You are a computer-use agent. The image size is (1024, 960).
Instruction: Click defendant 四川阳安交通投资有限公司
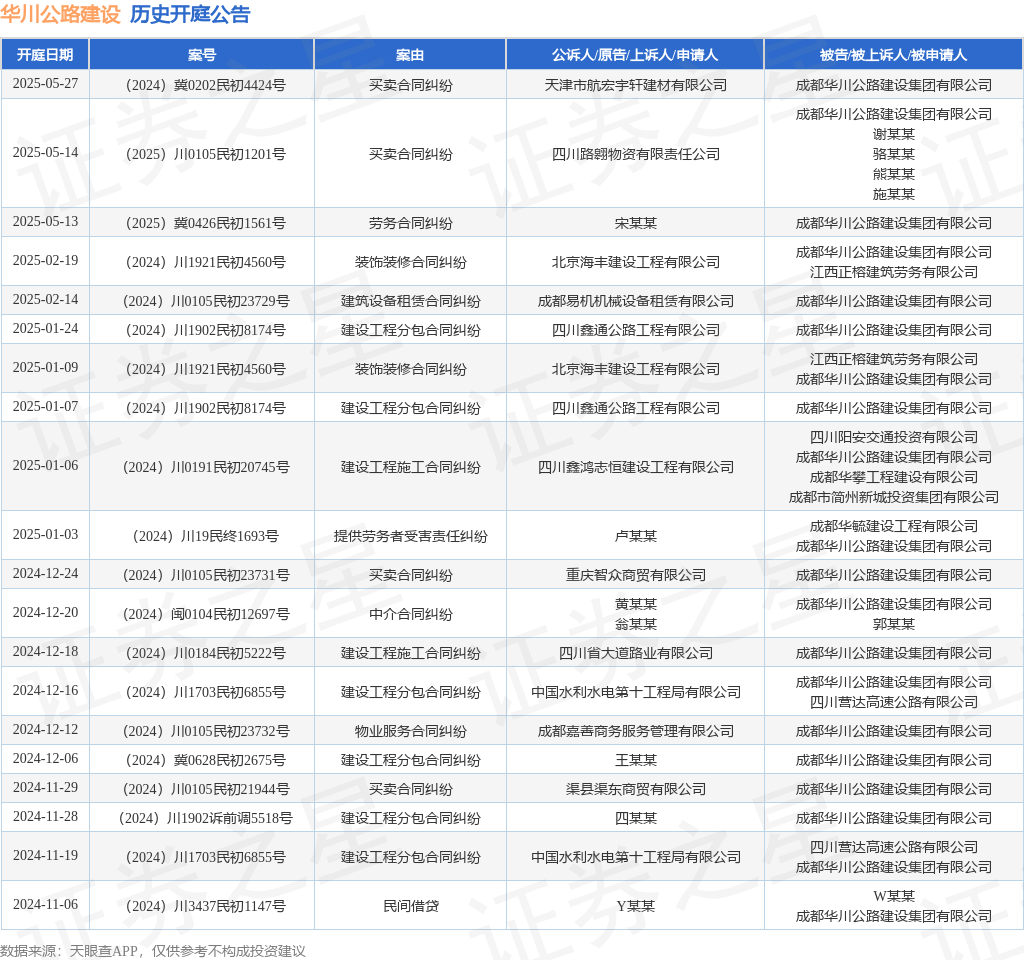(x=893, y=437)
